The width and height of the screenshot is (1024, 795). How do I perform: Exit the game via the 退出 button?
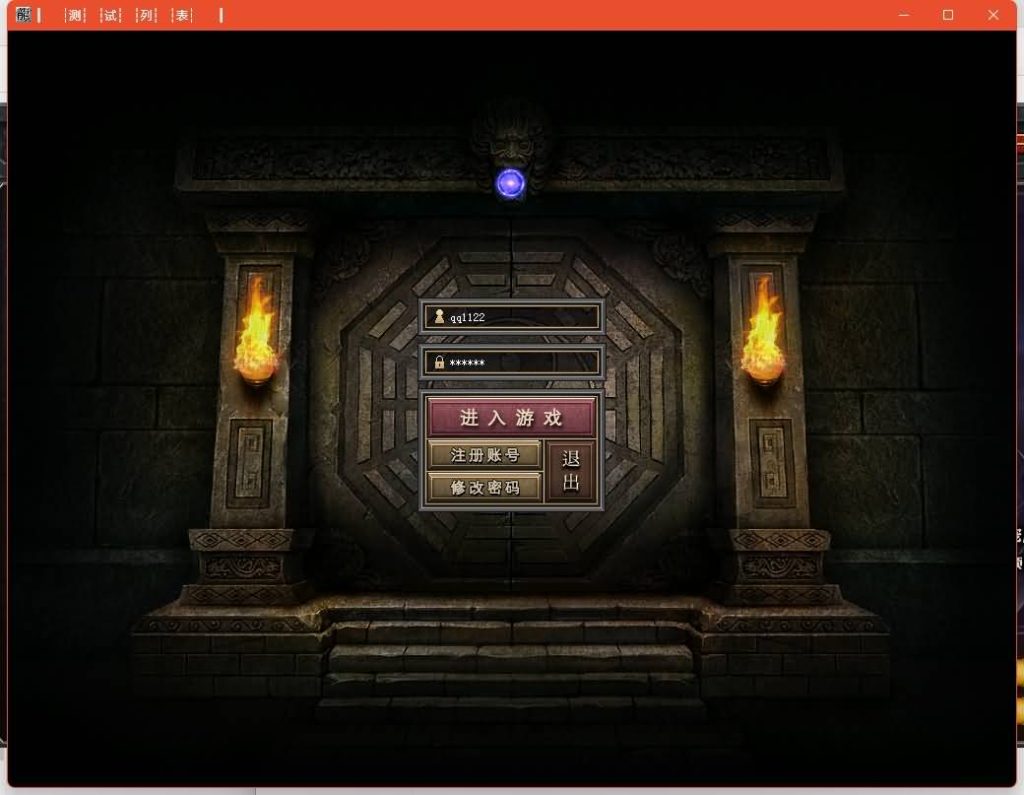point(572,471)
